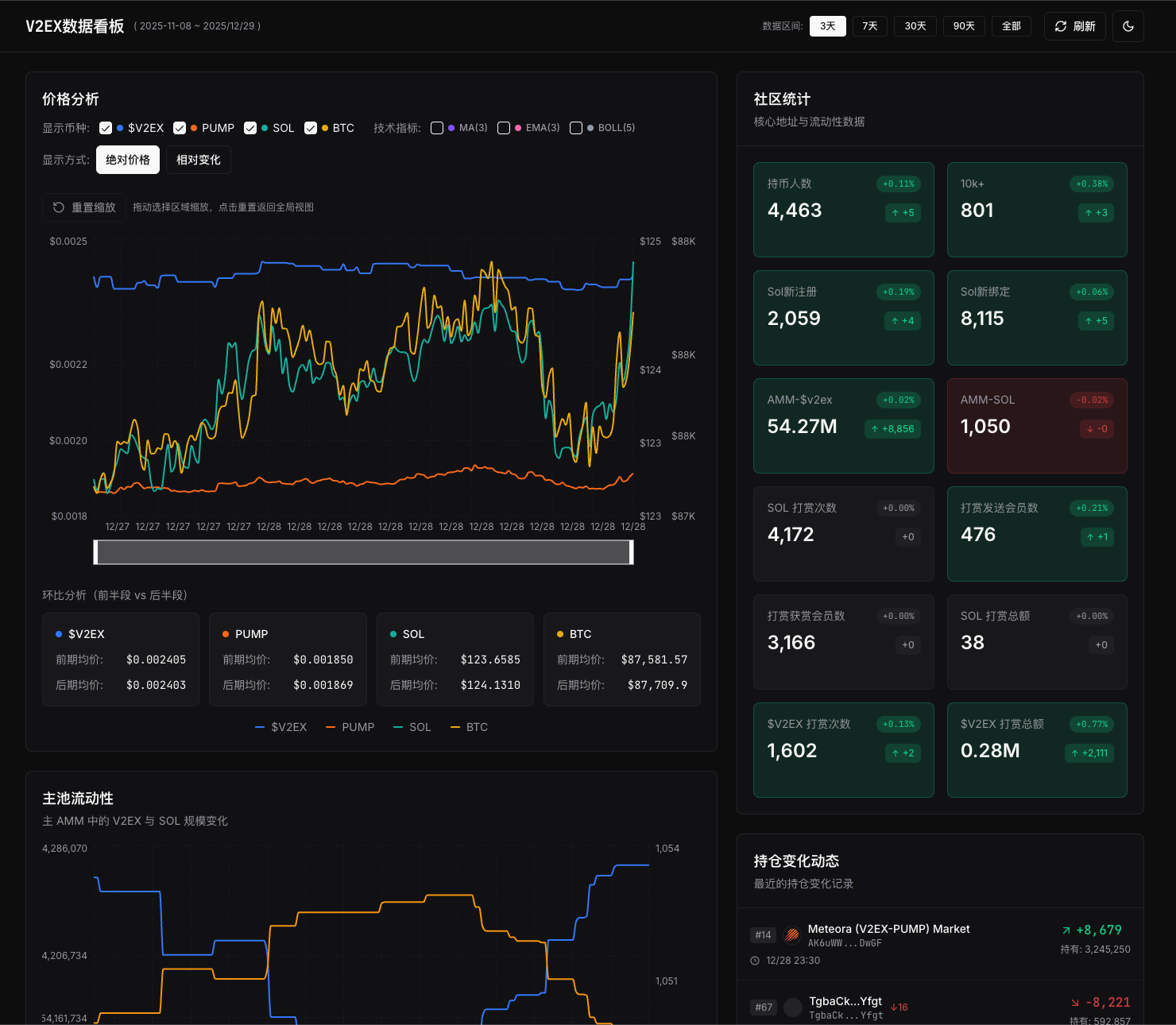Toggle dark mode moon icon

tap(1128, 26)
